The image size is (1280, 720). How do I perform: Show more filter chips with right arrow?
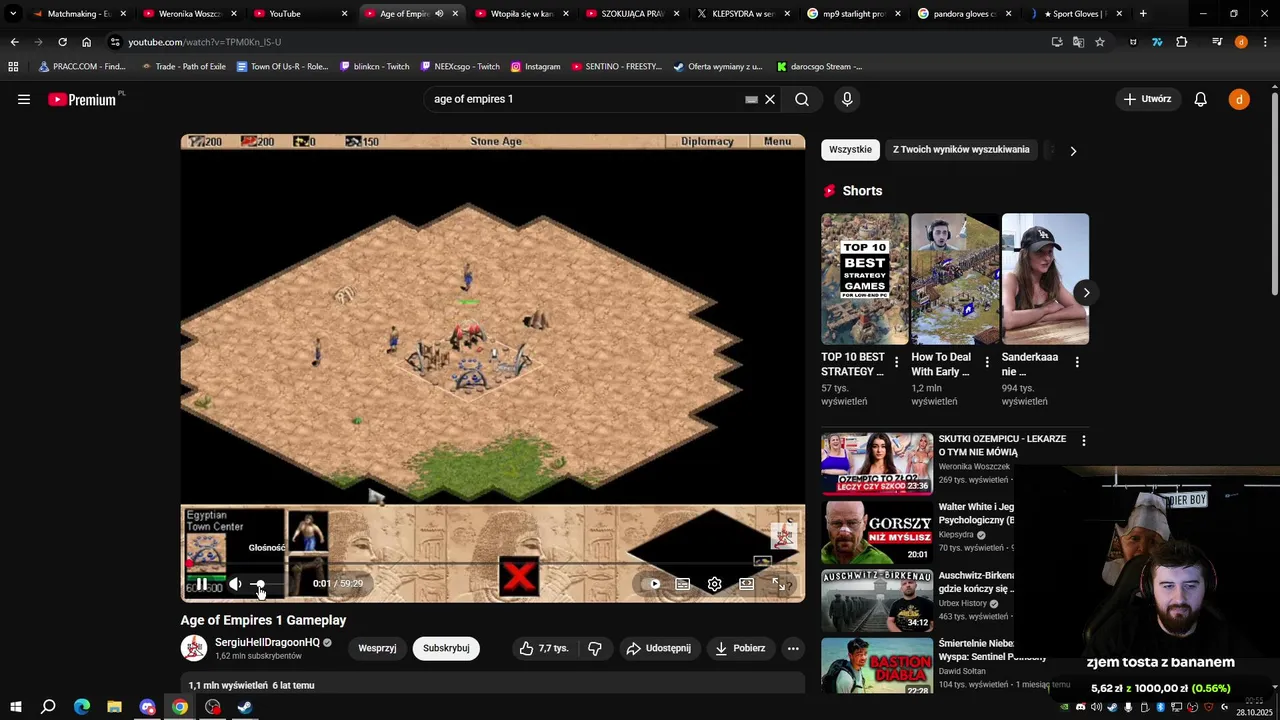click(1073, 151)
